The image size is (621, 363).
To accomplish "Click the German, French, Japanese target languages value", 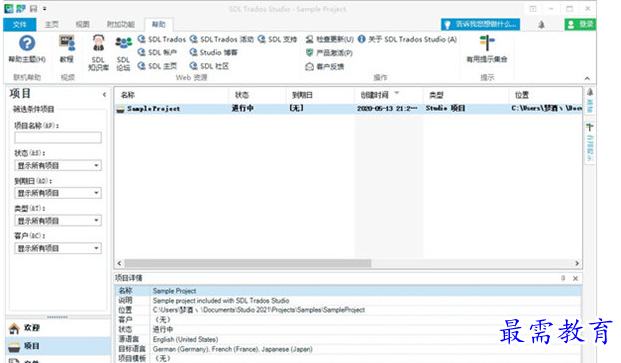I will pos(232,349).
